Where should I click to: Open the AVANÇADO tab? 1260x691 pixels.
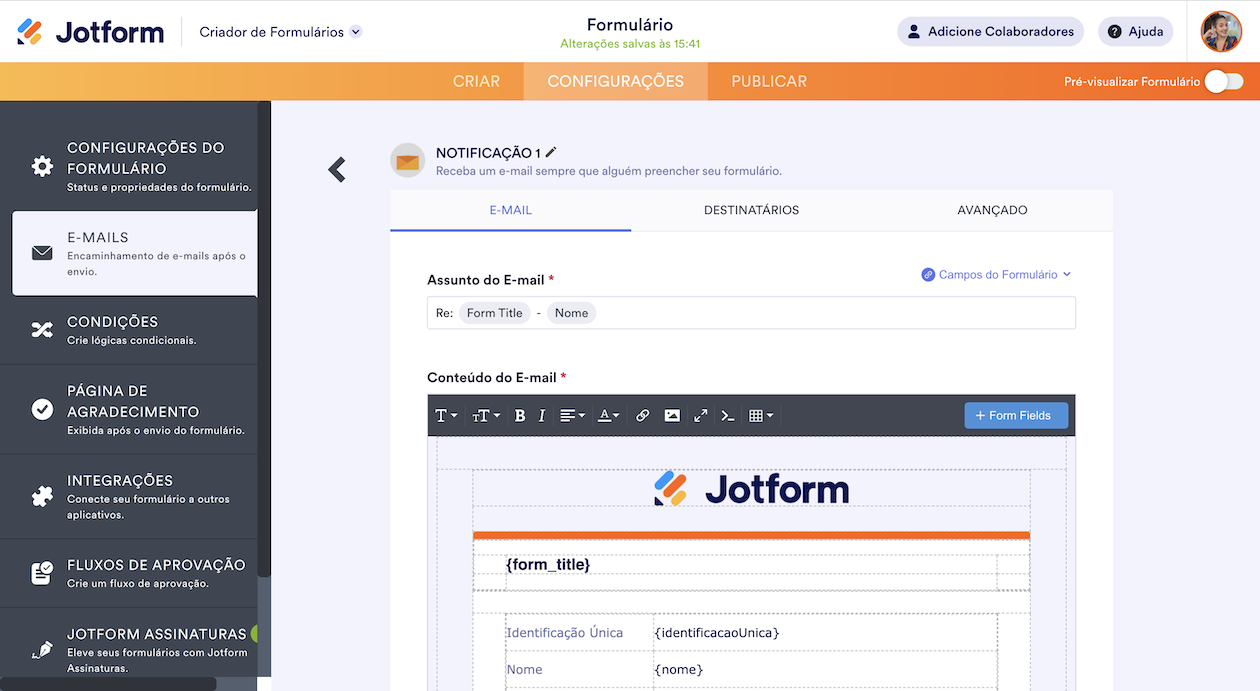tap(992, 210)
